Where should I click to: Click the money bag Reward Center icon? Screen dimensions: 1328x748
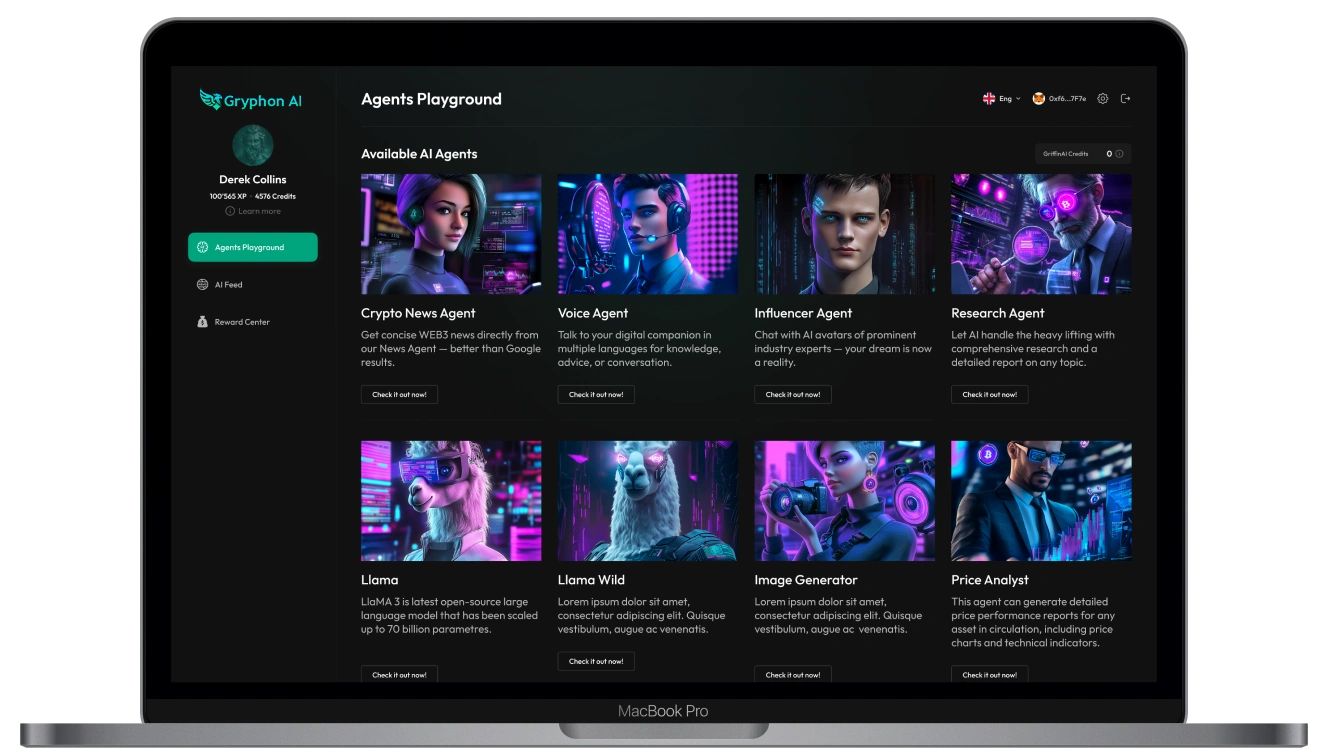[x=203, y=322]
